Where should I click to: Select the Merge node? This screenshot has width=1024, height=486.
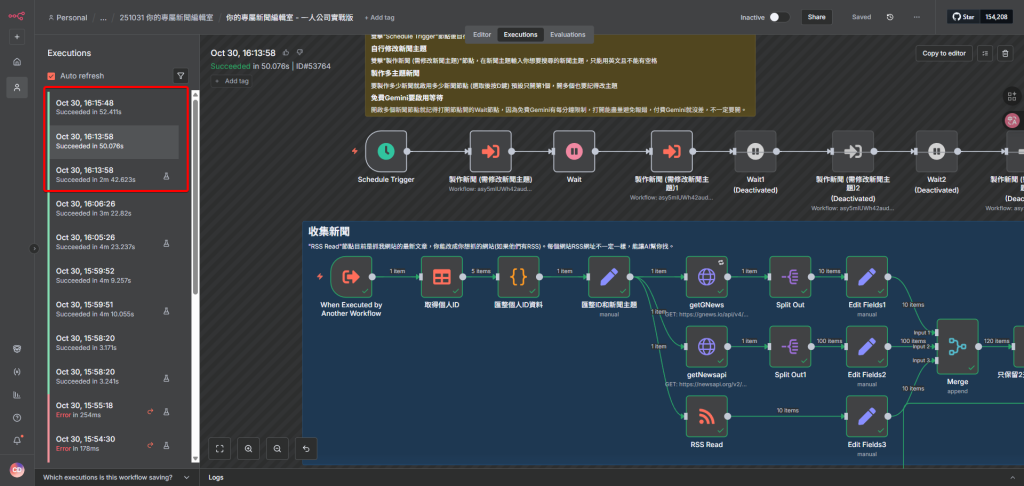(x=957, y=346)
